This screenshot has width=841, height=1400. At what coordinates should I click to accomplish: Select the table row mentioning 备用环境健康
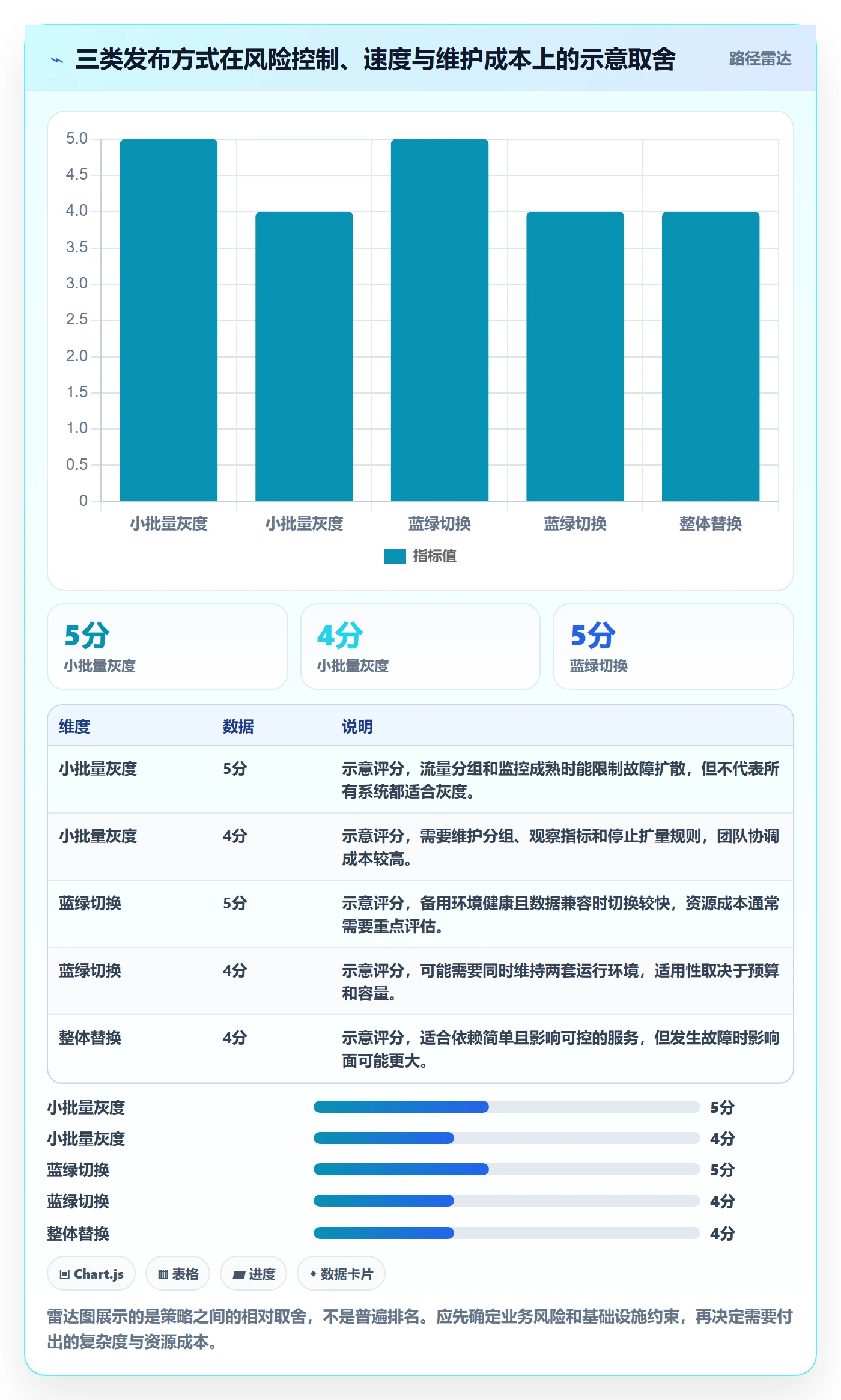[x=421, y=915]
